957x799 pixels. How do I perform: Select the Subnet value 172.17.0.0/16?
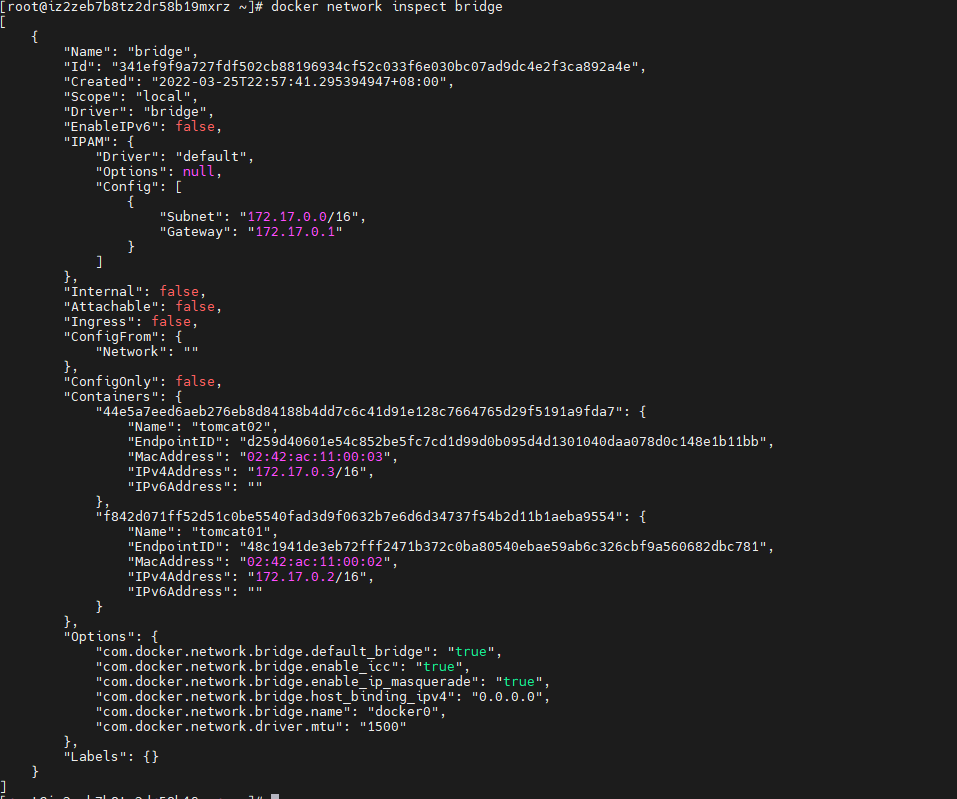coord(299,217)
